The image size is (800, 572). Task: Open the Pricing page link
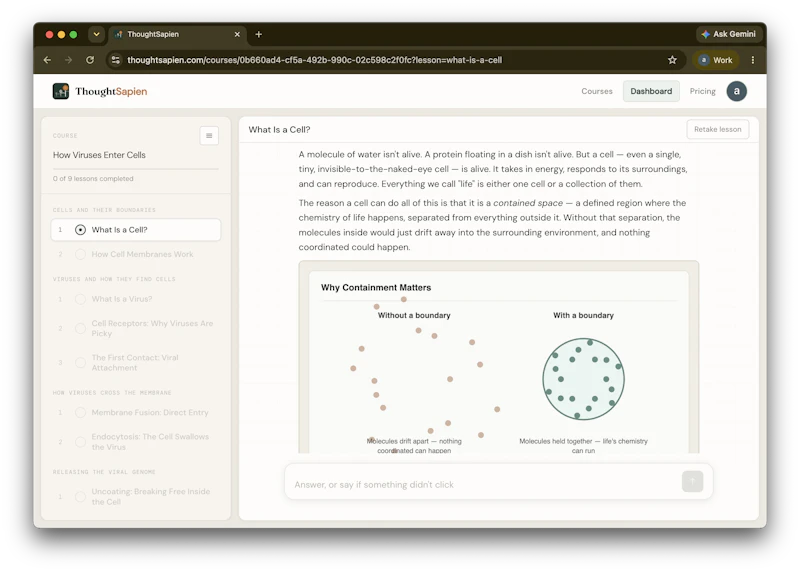[702, 91]
